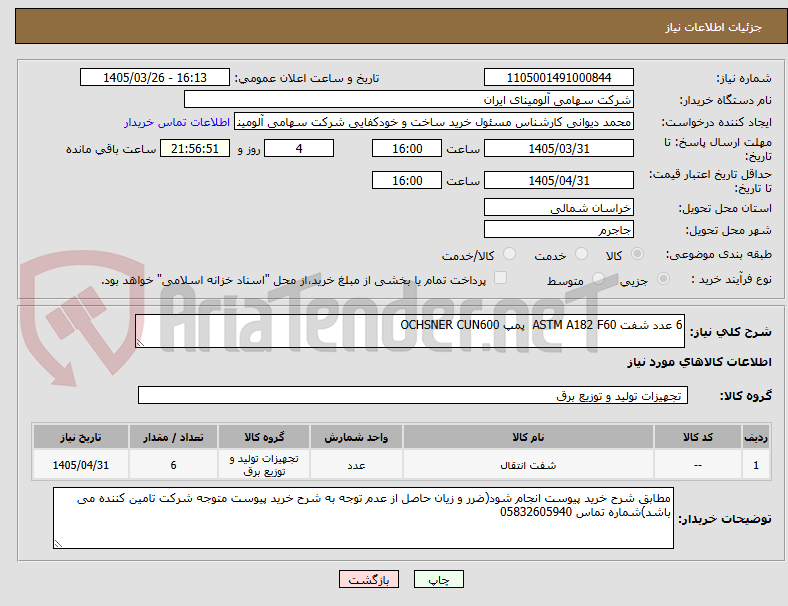
Task: Click the بازگشت back button
Action: pyautogui.click(x=369, y=579)
